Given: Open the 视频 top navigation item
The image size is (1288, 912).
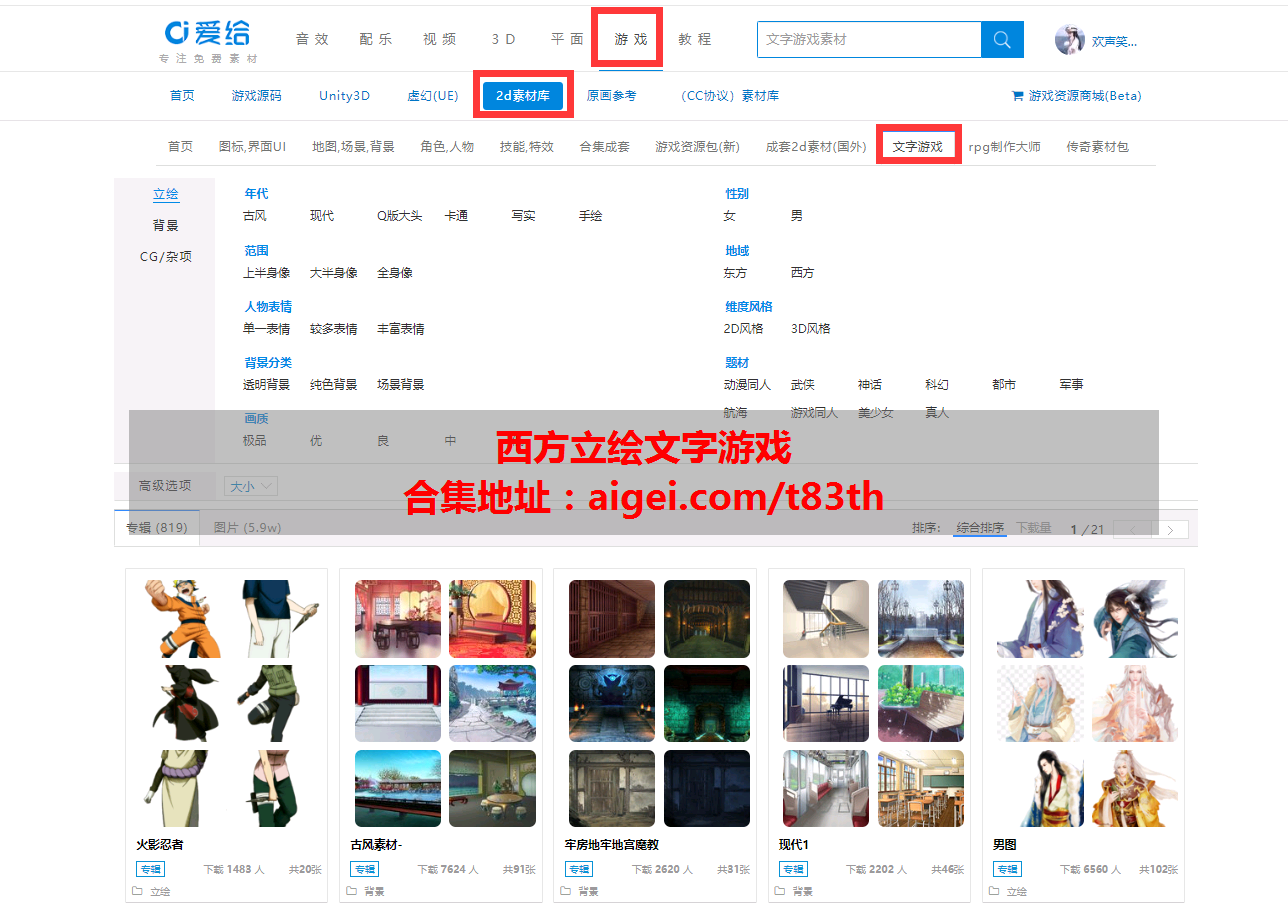Looking at the screenshot, I should coord(440,39).
